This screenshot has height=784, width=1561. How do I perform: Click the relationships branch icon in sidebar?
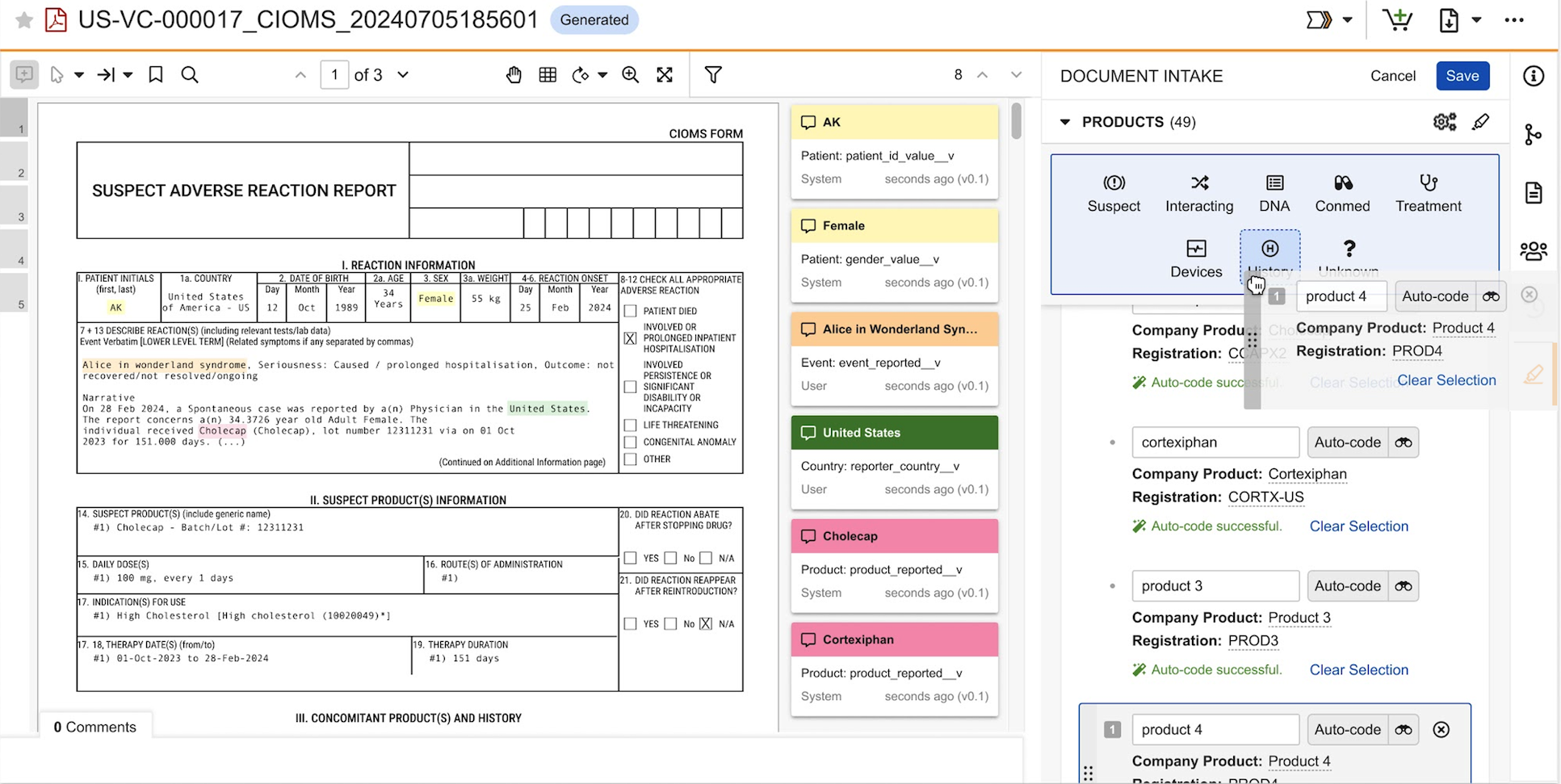pyautogui.click(x=1533, y=135)
